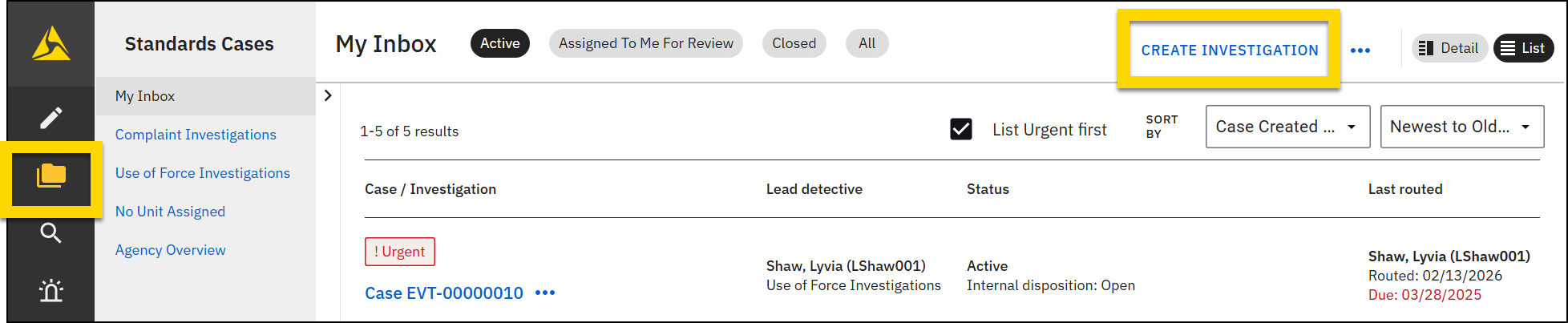This screenshot has height=323, width=1568.
Task: Open the Case EVT-00000010 three-dot actions menu
Action: click(545, 293)
